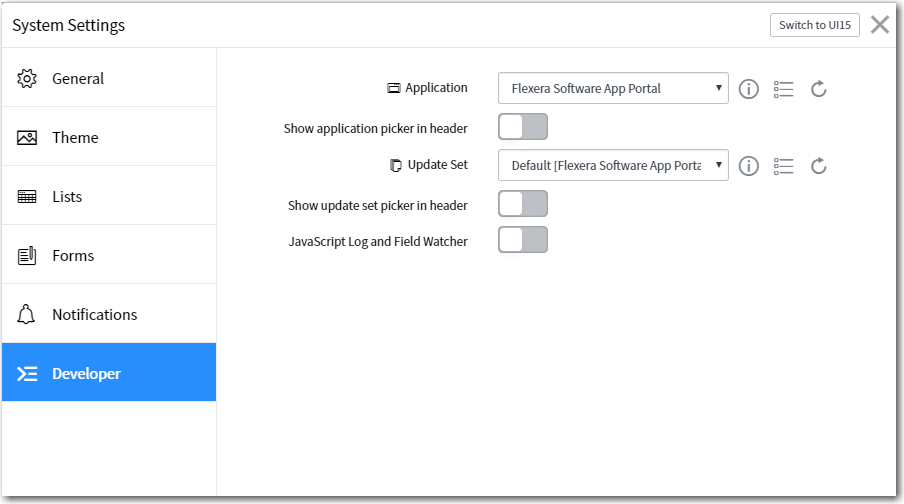Enable Show update set picker in header

tap(523, 204)
